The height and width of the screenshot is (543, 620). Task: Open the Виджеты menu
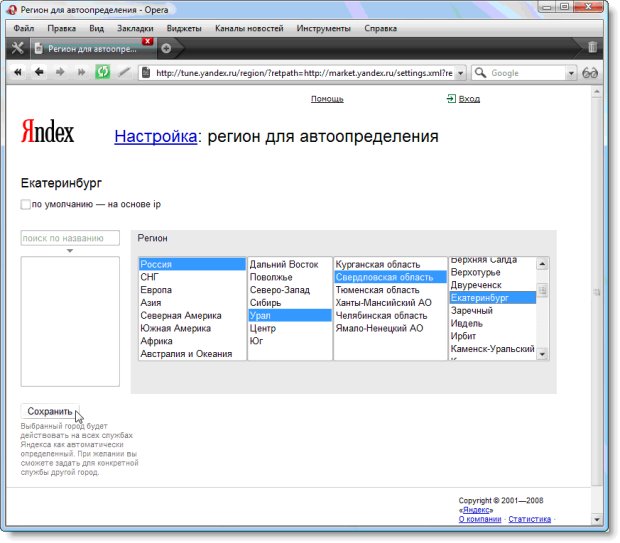coord(184,28)
